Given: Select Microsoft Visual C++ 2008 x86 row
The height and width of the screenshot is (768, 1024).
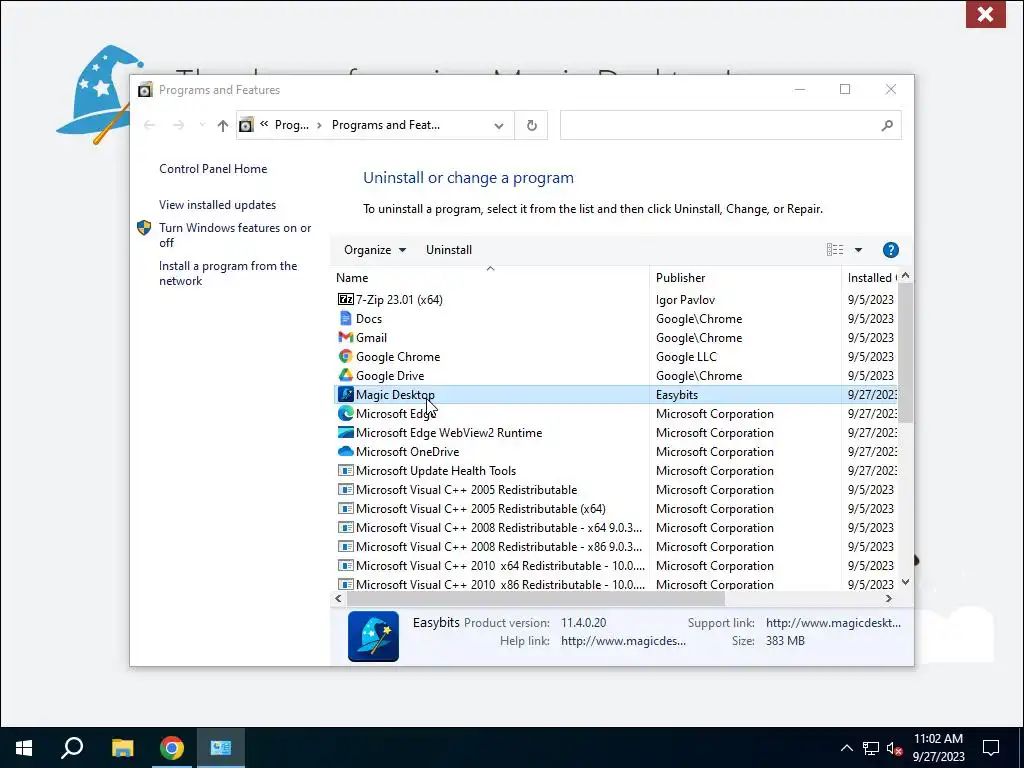Looking at the screenshot, I should [x=499, y=547].
